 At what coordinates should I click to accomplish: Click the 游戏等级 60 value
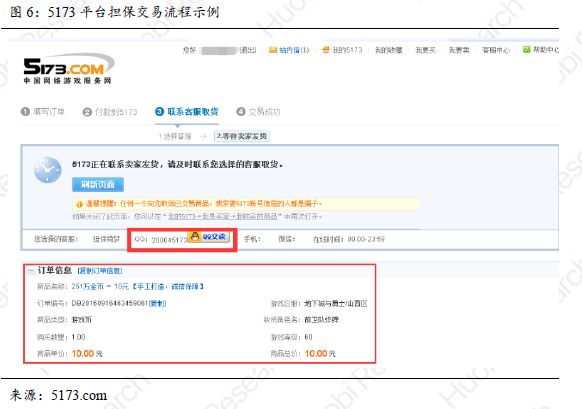click(308, 337)
